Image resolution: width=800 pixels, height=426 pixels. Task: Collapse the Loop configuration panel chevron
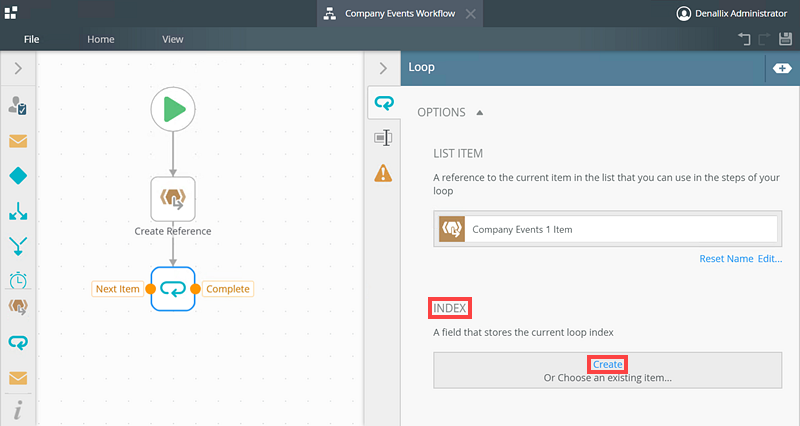click(383, 68)
